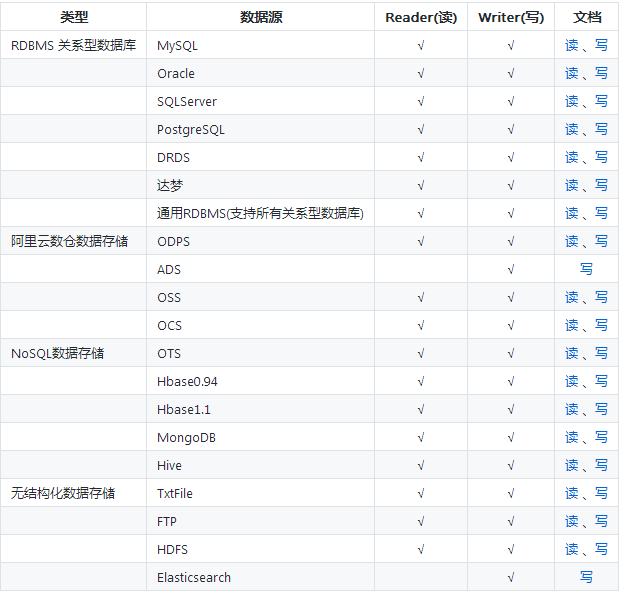The height and width of the screenshot is (592, 620).
Task: Open the 读 doc link for TxtFile
Action: [x=572, y=493]
